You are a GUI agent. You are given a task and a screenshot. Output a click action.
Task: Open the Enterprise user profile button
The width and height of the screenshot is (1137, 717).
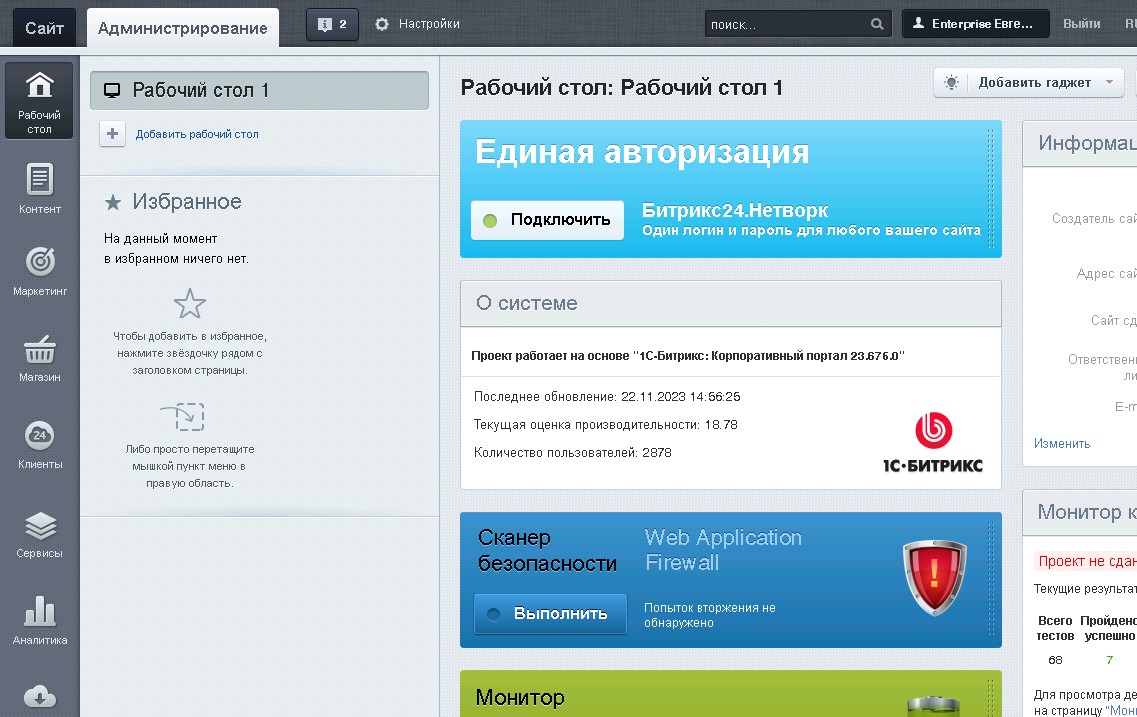(975, 24)
